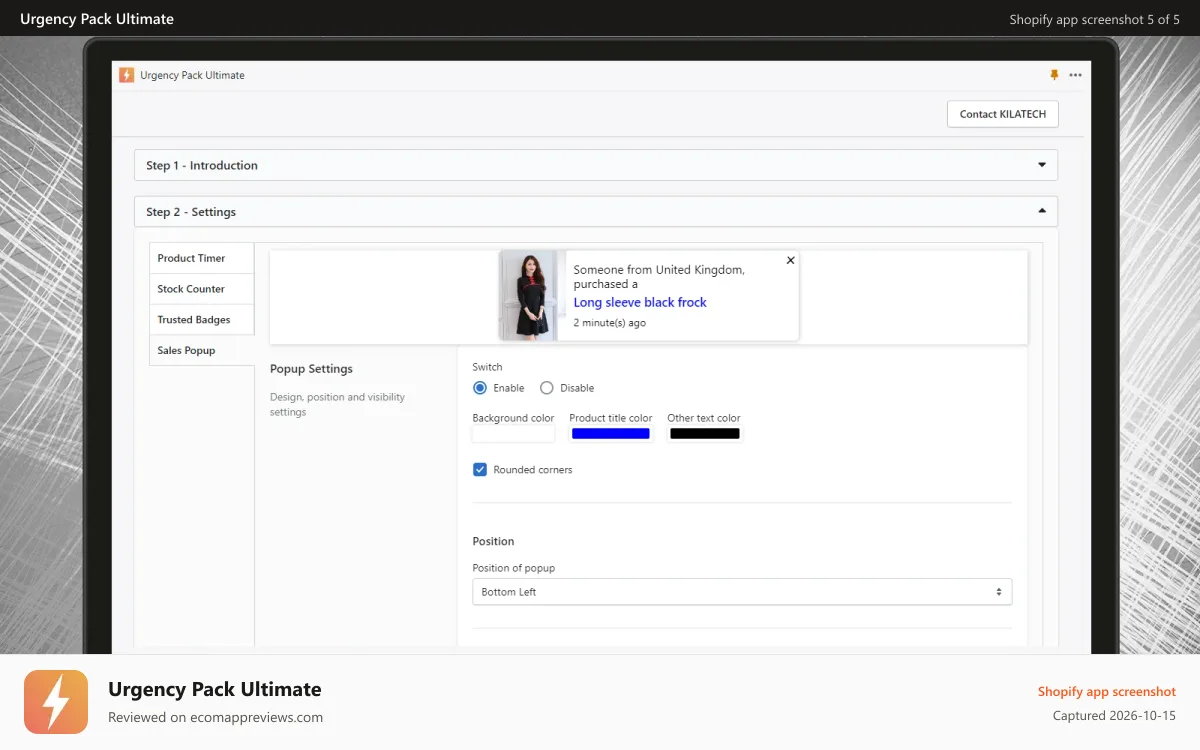This screenshot has height=750, width=1200.
Task: Pick the Other text color swatch
Action: [x=705, y=434]
